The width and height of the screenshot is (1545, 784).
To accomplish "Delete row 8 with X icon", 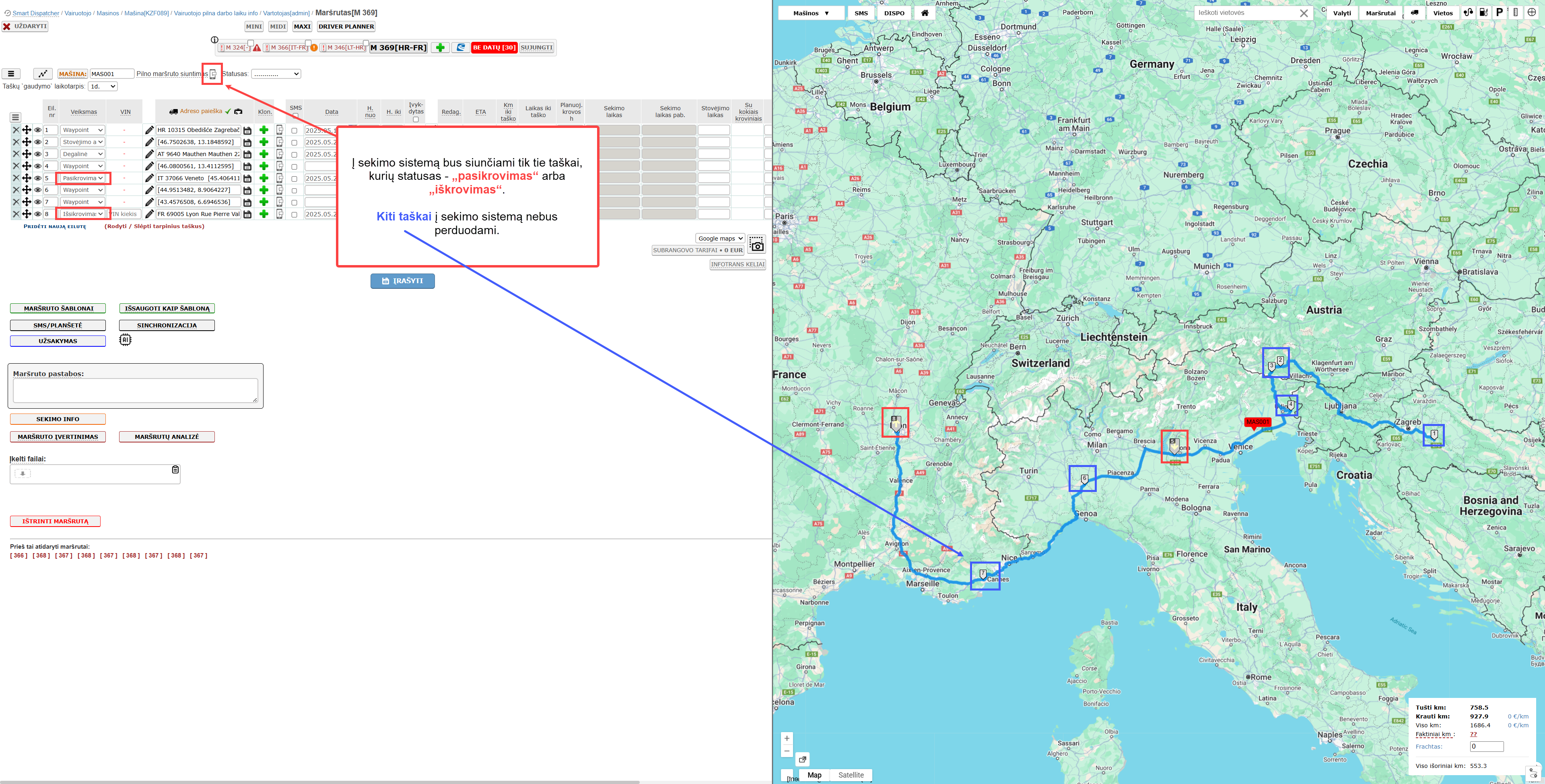I will pos(16,214).
